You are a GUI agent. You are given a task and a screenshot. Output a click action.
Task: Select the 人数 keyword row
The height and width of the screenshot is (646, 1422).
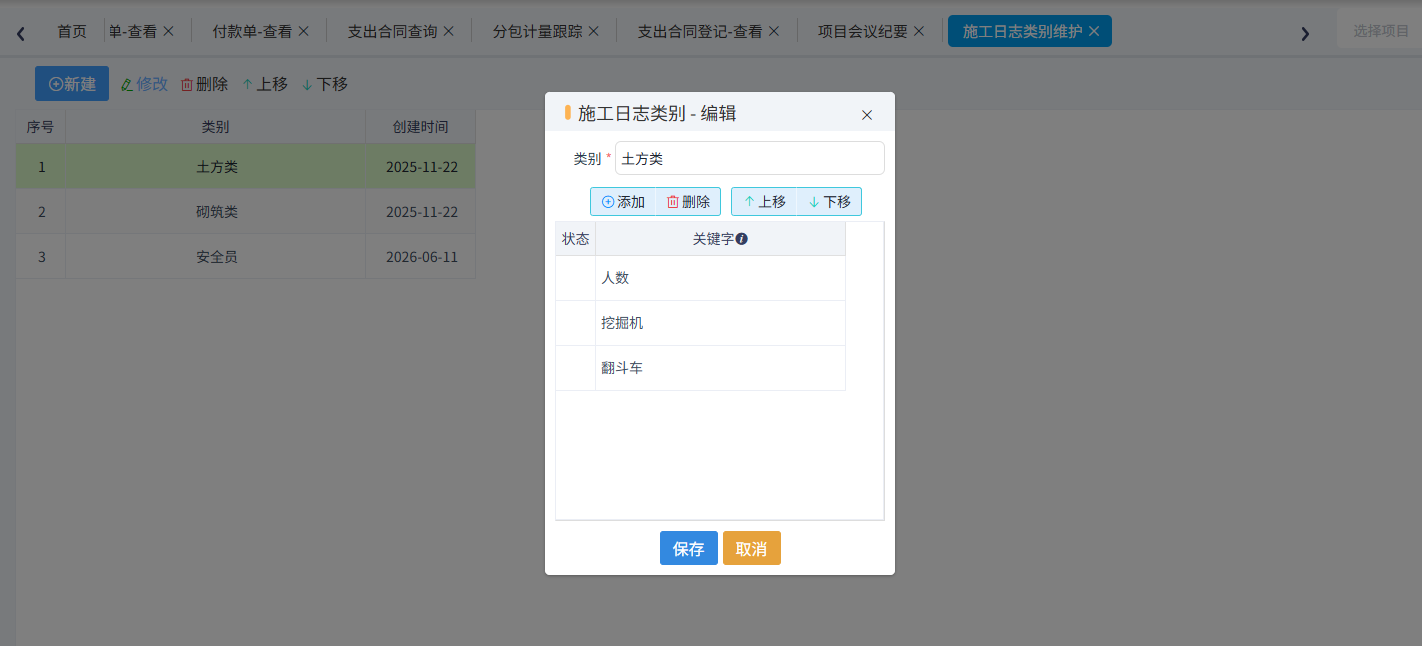pos(700,278)
